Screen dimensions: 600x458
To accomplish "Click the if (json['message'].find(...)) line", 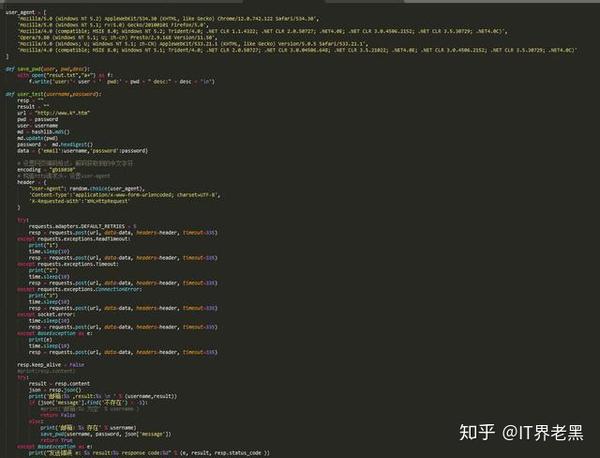I will point(88,403).
